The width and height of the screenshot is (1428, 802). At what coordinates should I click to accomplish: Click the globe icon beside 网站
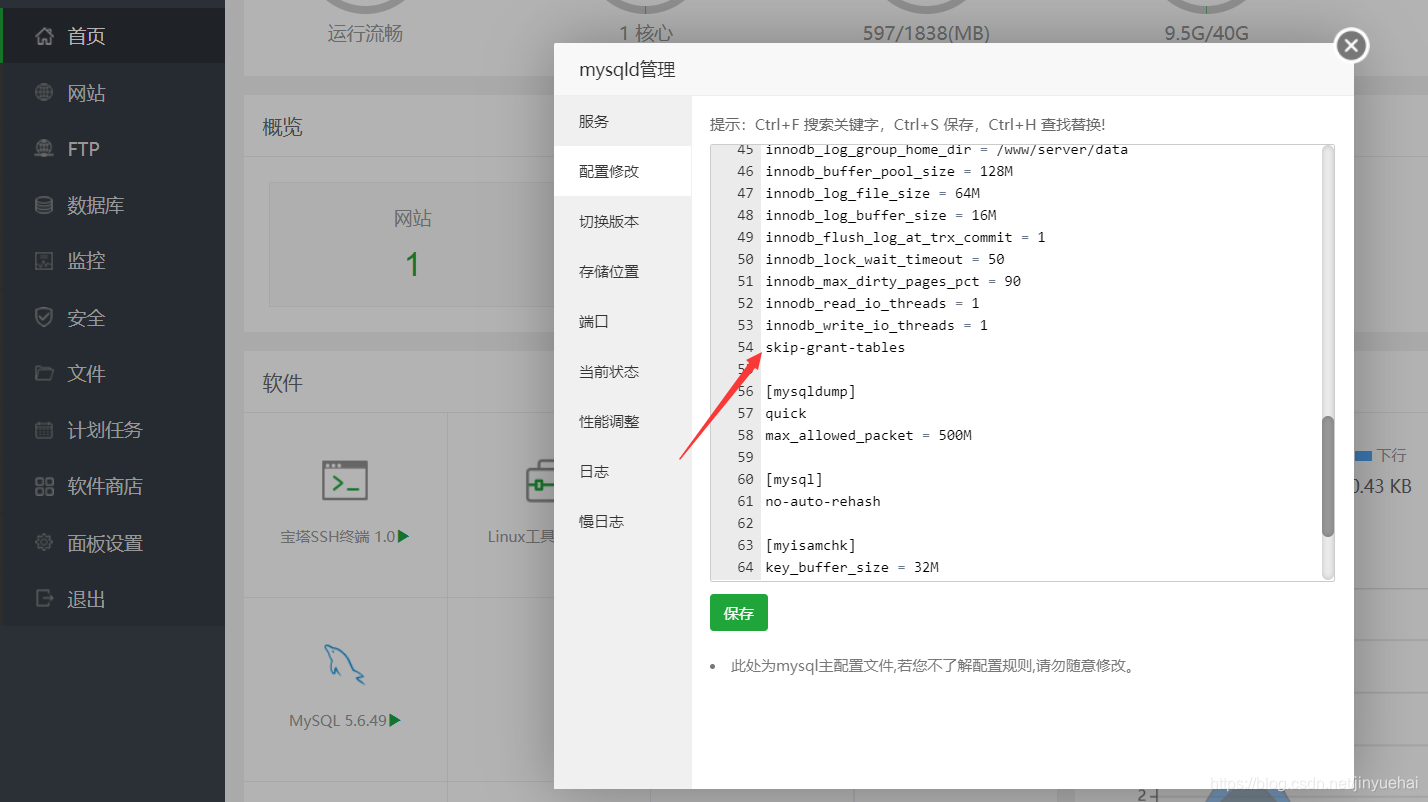click(44, 93)
